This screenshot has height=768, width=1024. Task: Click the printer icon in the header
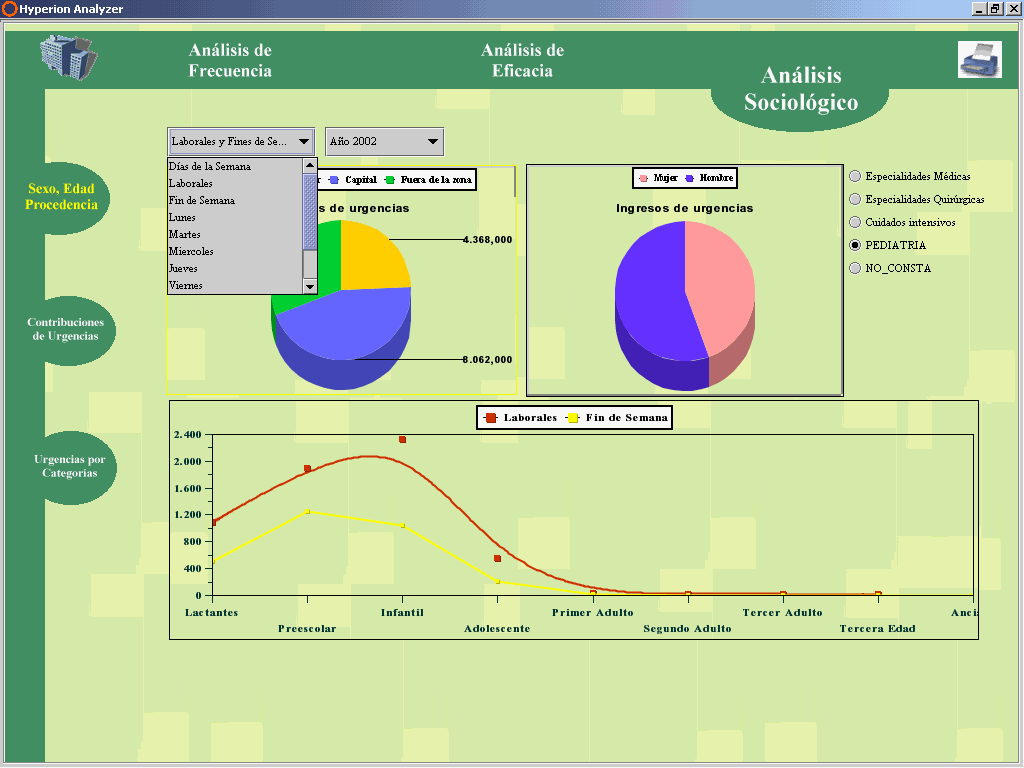pos(979,59)
